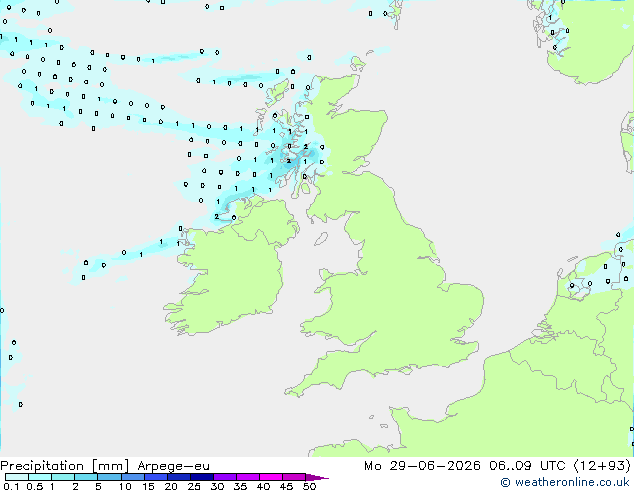This screenshot has height=490, width=634.
Task: Pick the 40–45 mm bright magenta swatch
Action: tap(271, 477)
